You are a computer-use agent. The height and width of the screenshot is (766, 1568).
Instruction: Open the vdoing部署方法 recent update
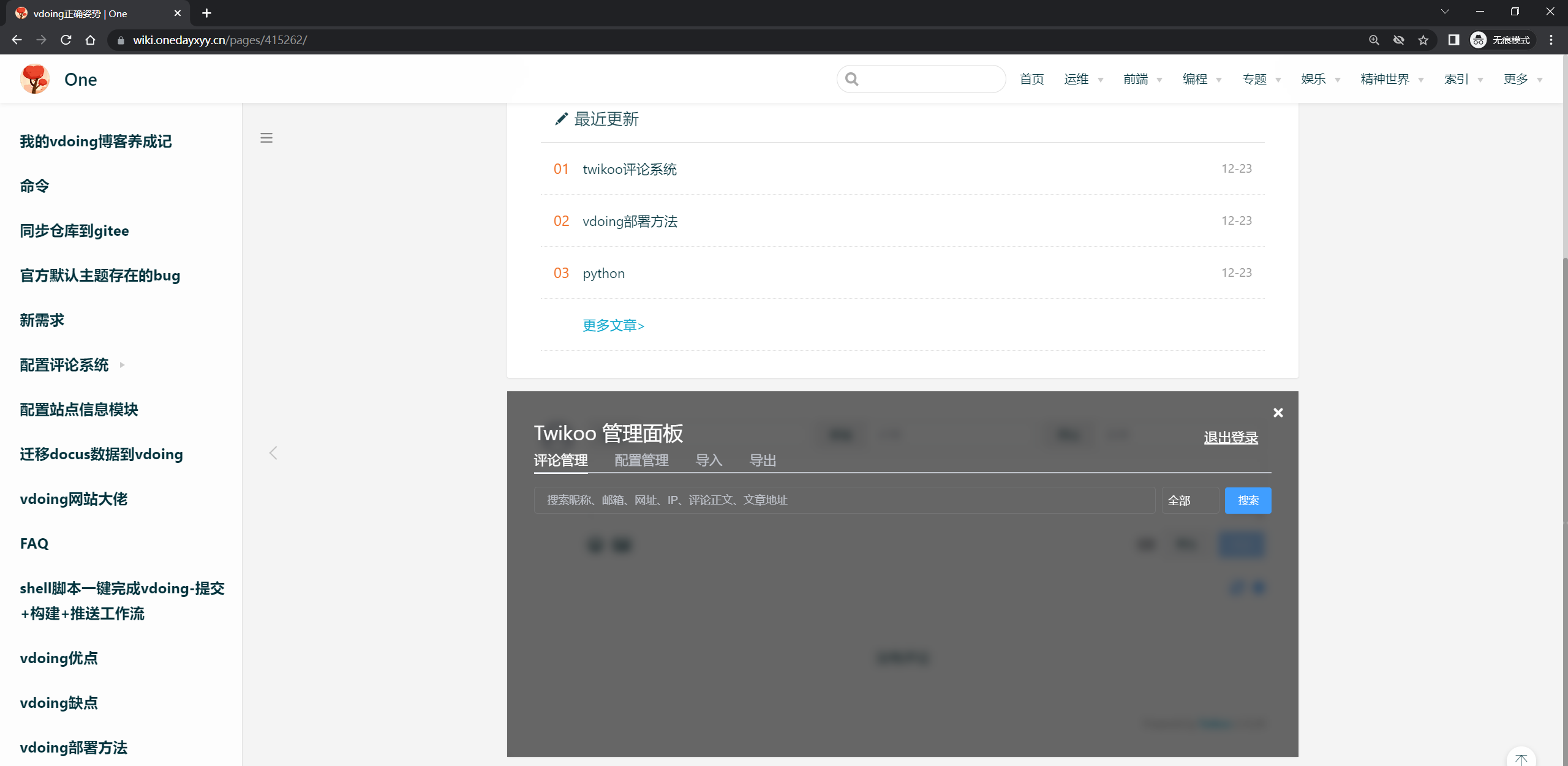tap(630, 221)
